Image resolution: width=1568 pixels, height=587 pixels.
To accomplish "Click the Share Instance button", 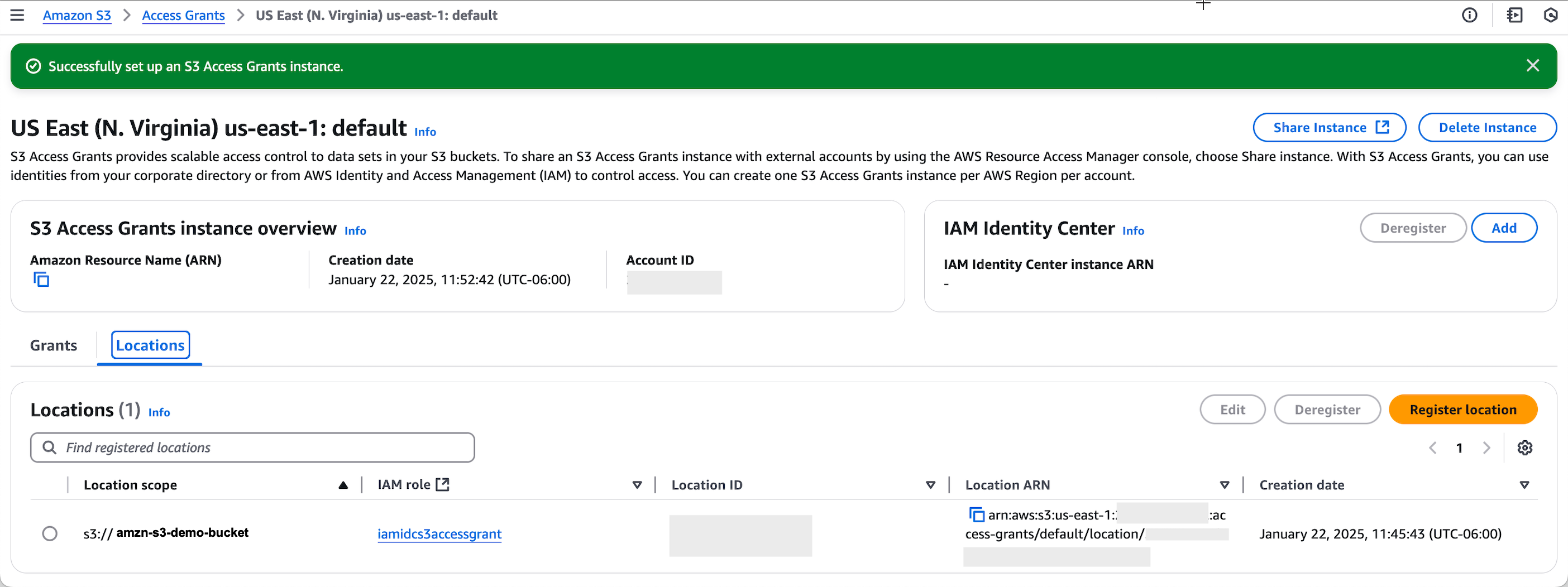I will pyautogui.click(x=1330, y=127).
